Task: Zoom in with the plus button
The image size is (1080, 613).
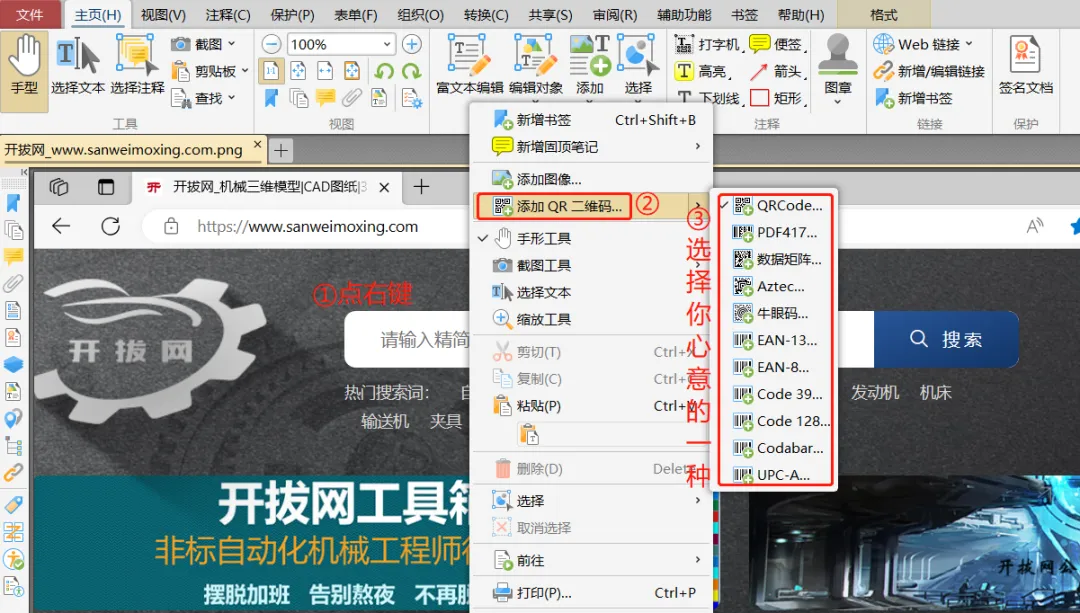Action: tap(412, 45)
